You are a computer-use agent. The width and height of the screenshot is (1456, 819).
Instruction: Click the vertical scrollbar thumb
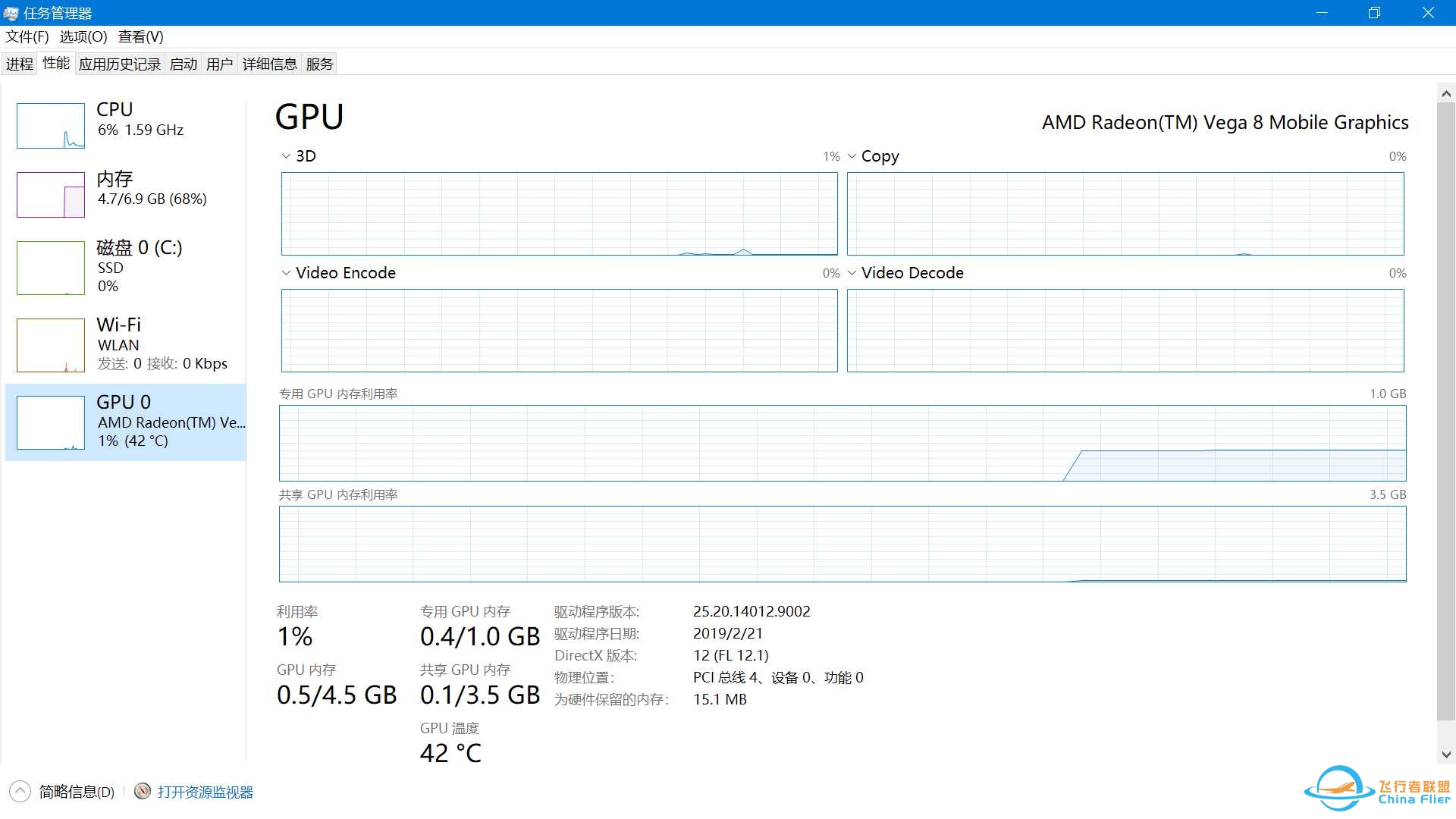[1446, 412]
